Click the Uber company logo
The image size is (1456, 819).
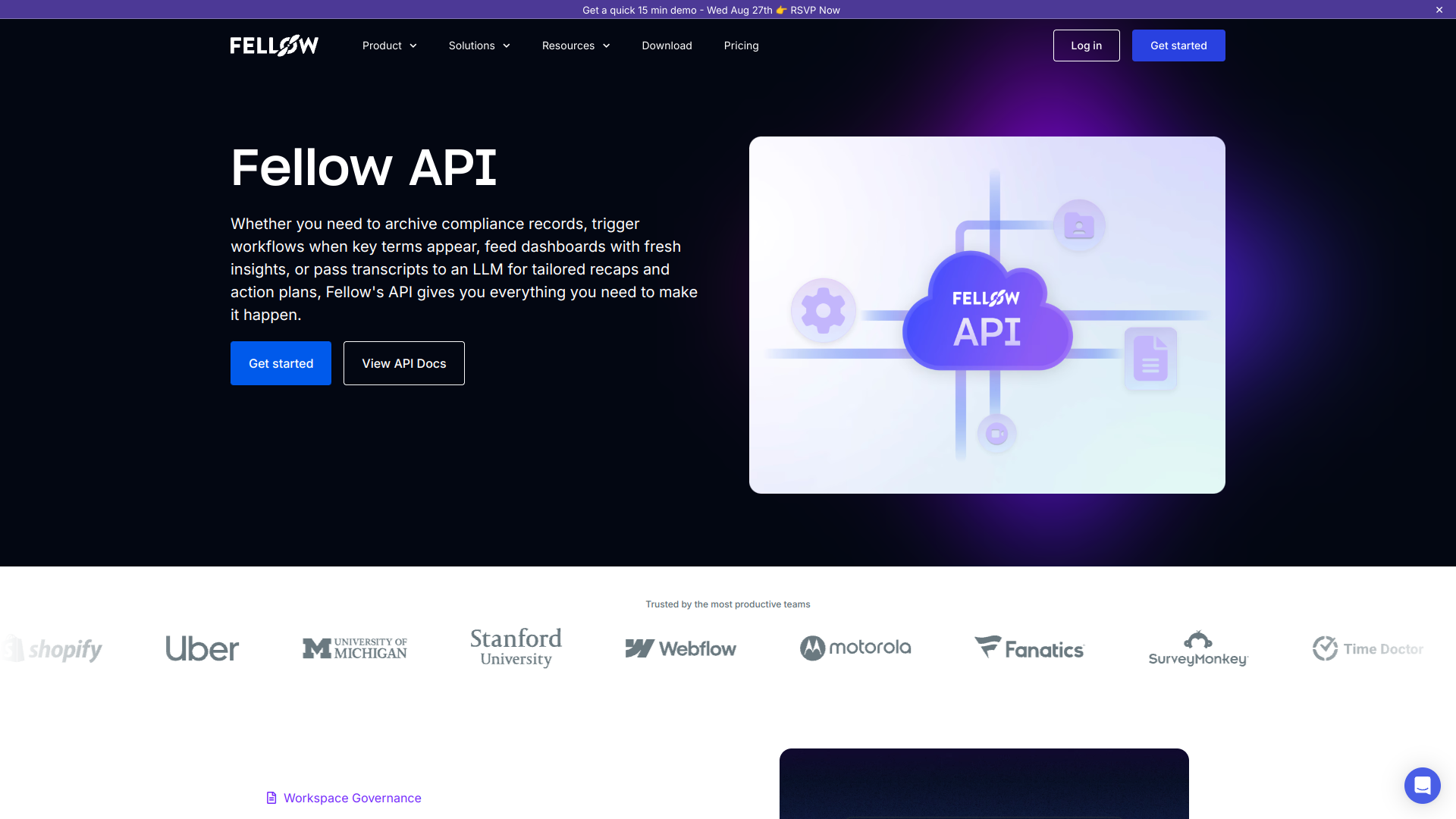202,648
